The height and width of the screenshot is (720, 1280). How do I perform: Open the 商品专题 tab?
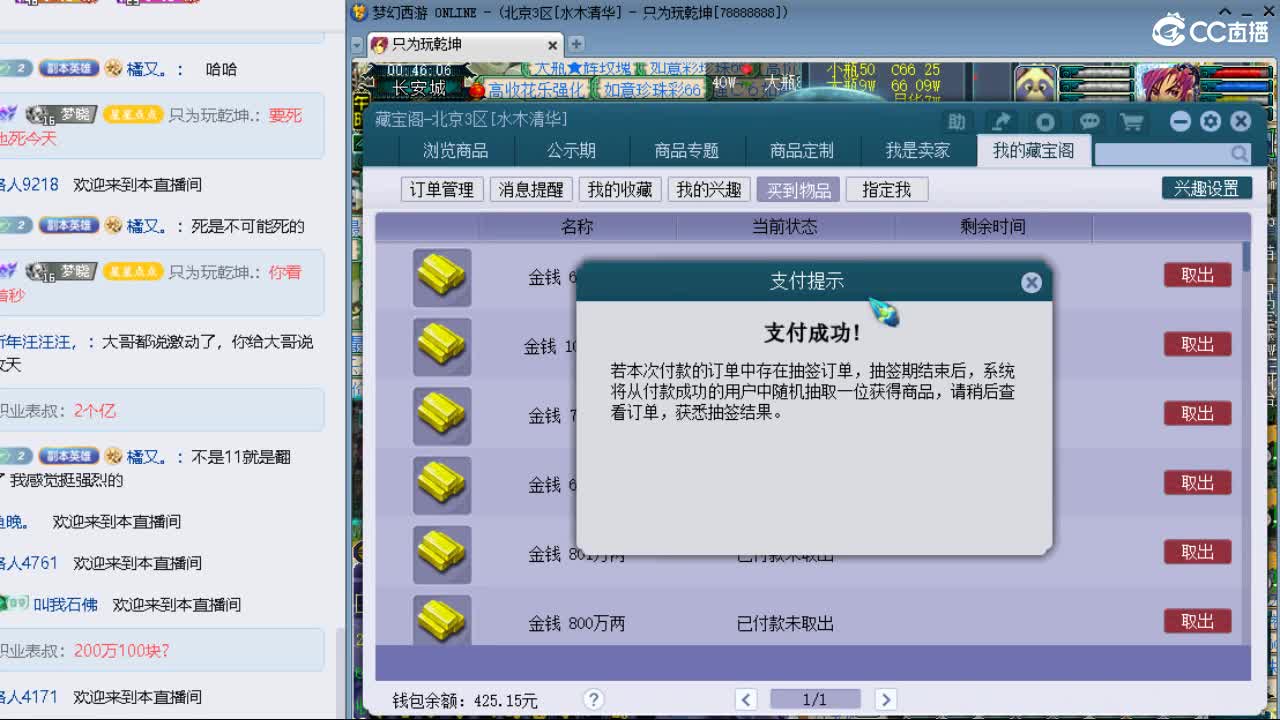tap(687, 150)
